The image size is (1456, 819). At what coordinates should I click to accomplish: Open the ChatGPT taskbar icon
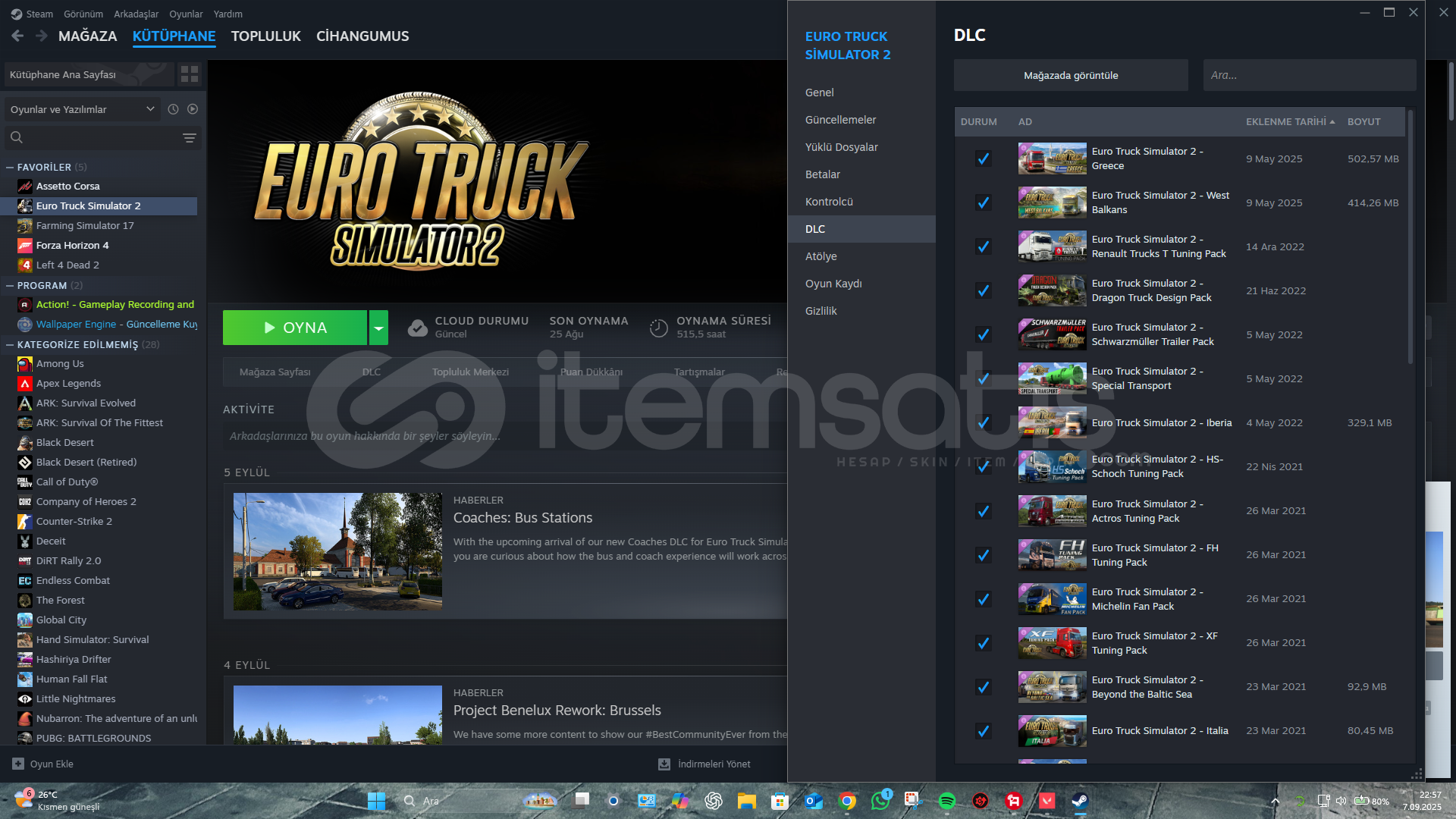[x=714, y=801]
